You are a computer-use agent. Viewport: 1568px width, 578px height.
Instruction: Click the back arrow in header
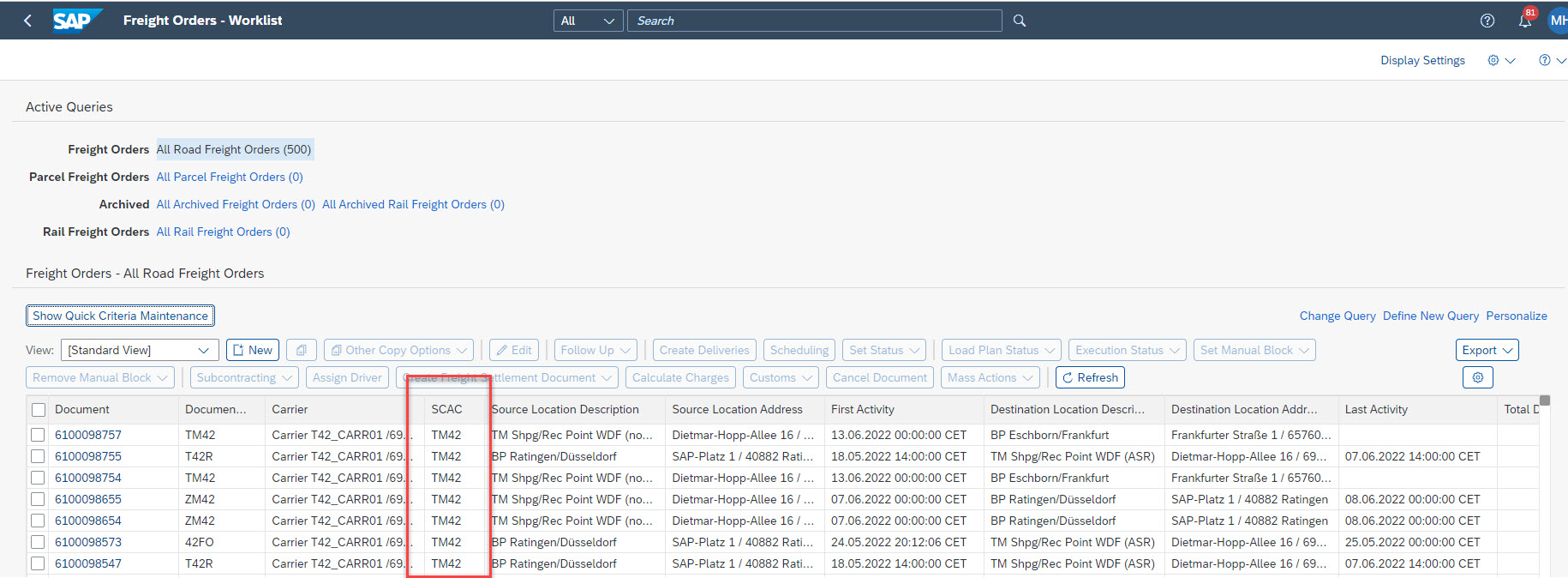click(x=27, y=21)
